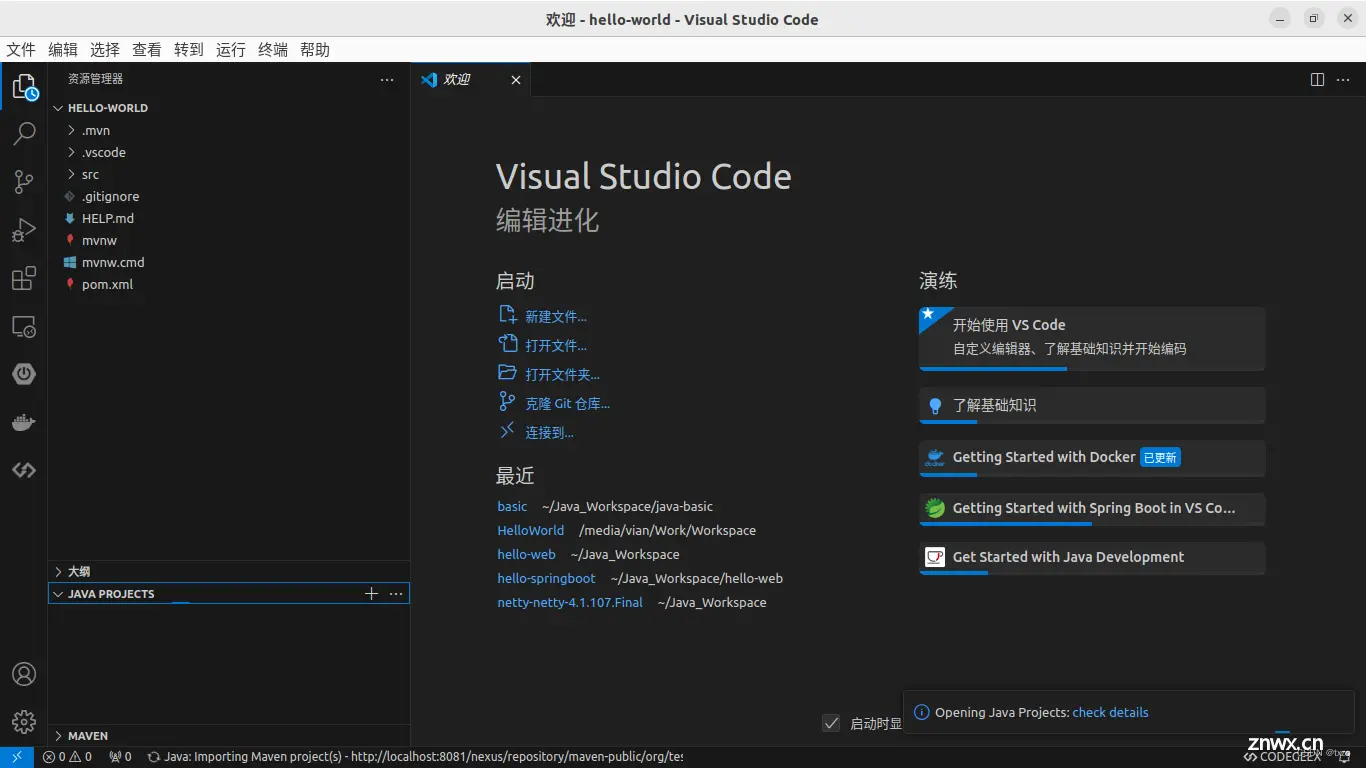
Task: Open the 开始使用 VS Code walkthrough
Action: pos(1092,338)
